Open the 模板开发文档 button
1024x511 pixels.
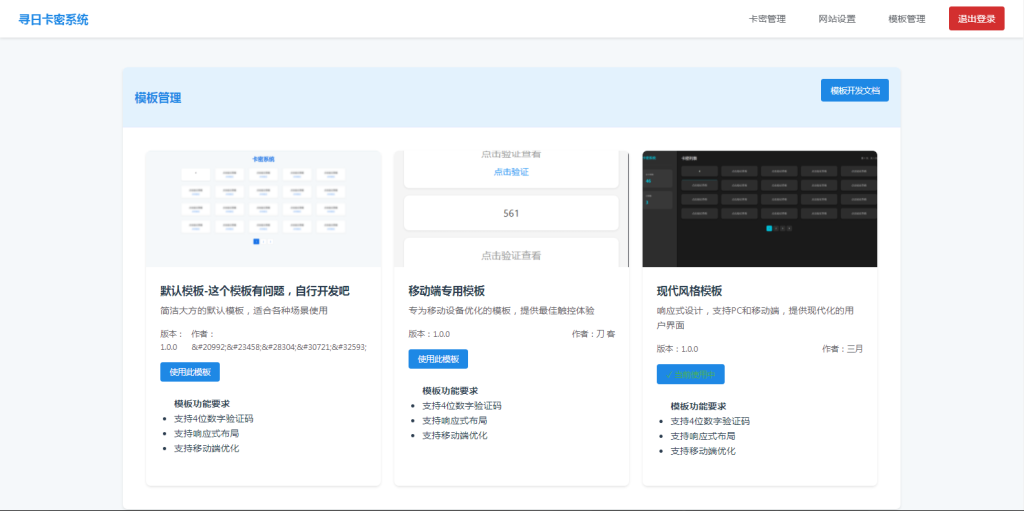click(854, 90)
